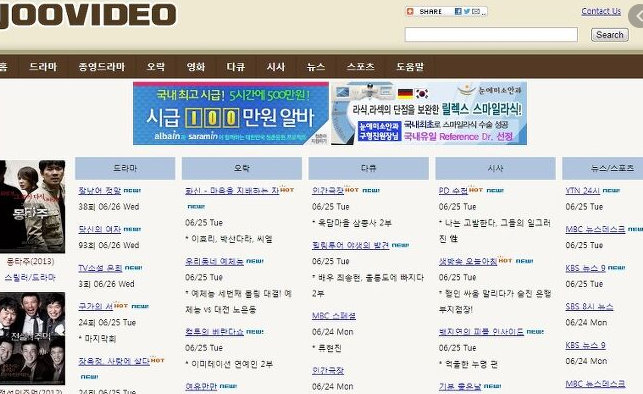Open the 드라마 menu in the navigation bar
Image resolution: width=643 pixels, height=394 pixels.
[43, 66]
